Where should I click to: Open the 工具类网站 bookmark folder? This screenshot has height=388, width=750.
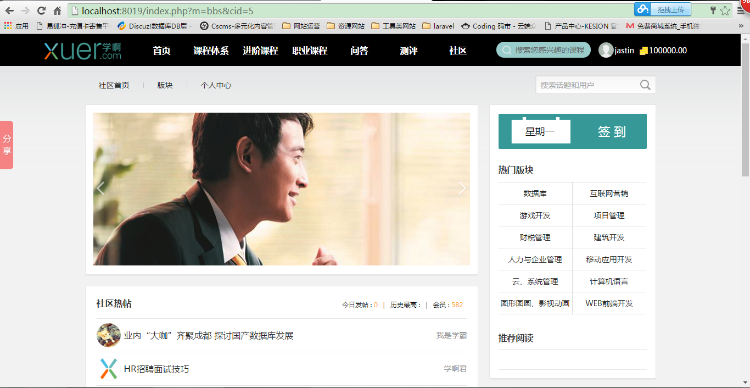pyautogui.click(x=393, y=26)
